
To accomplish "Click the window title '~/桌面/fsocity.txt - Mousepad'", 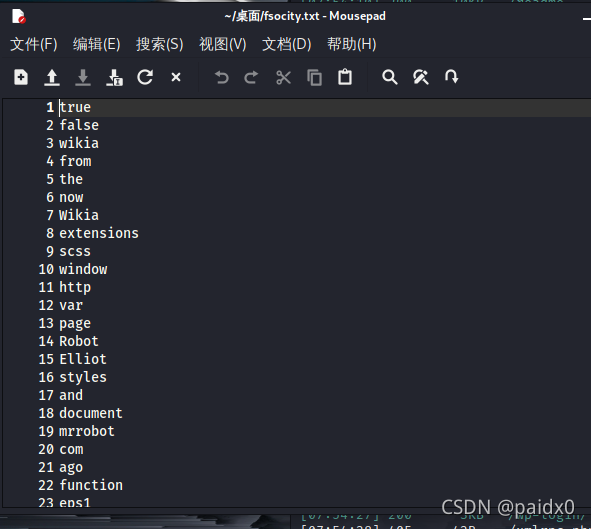I will coord(305,16).
